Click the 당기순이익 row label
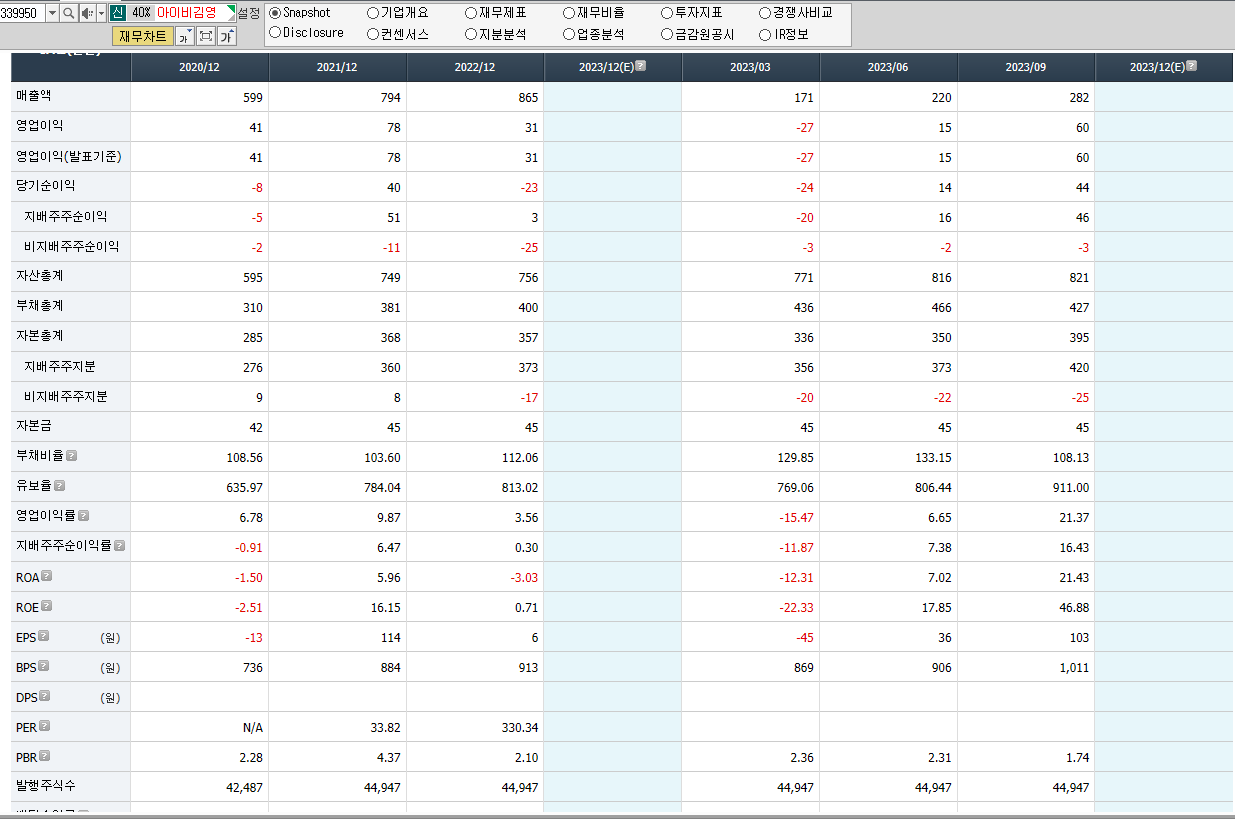This screenshot has height=819, width=1235. 45,186
